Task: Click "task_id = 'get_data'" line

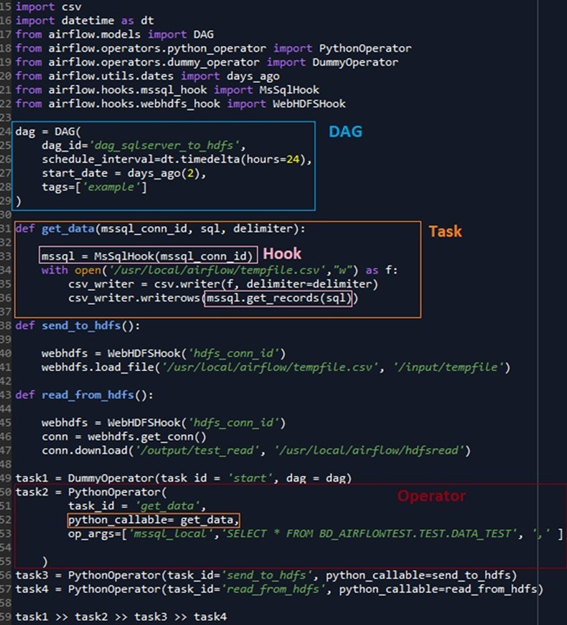Action: (137, 506)
